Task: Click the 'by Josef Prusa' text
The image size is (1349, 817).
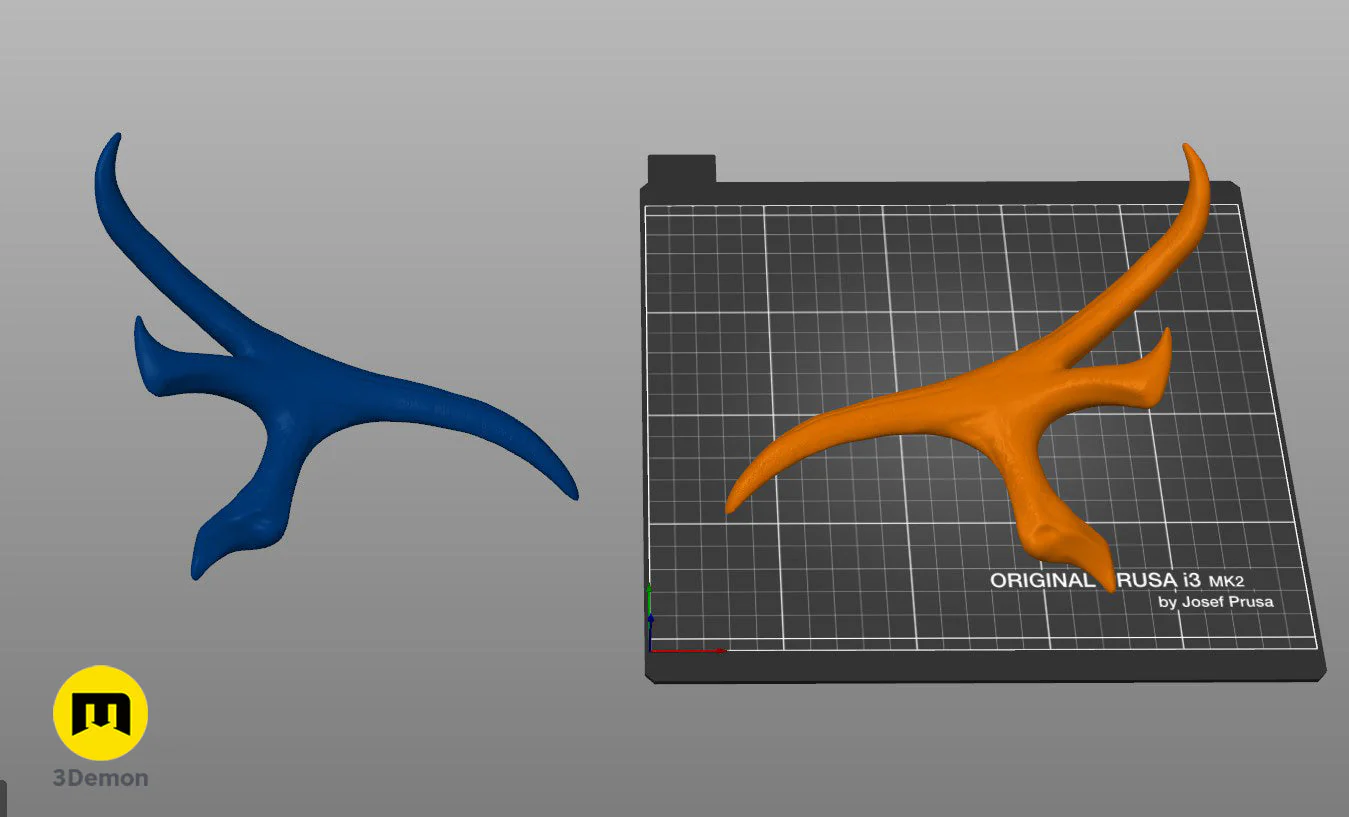Action: coord(1215,602)
